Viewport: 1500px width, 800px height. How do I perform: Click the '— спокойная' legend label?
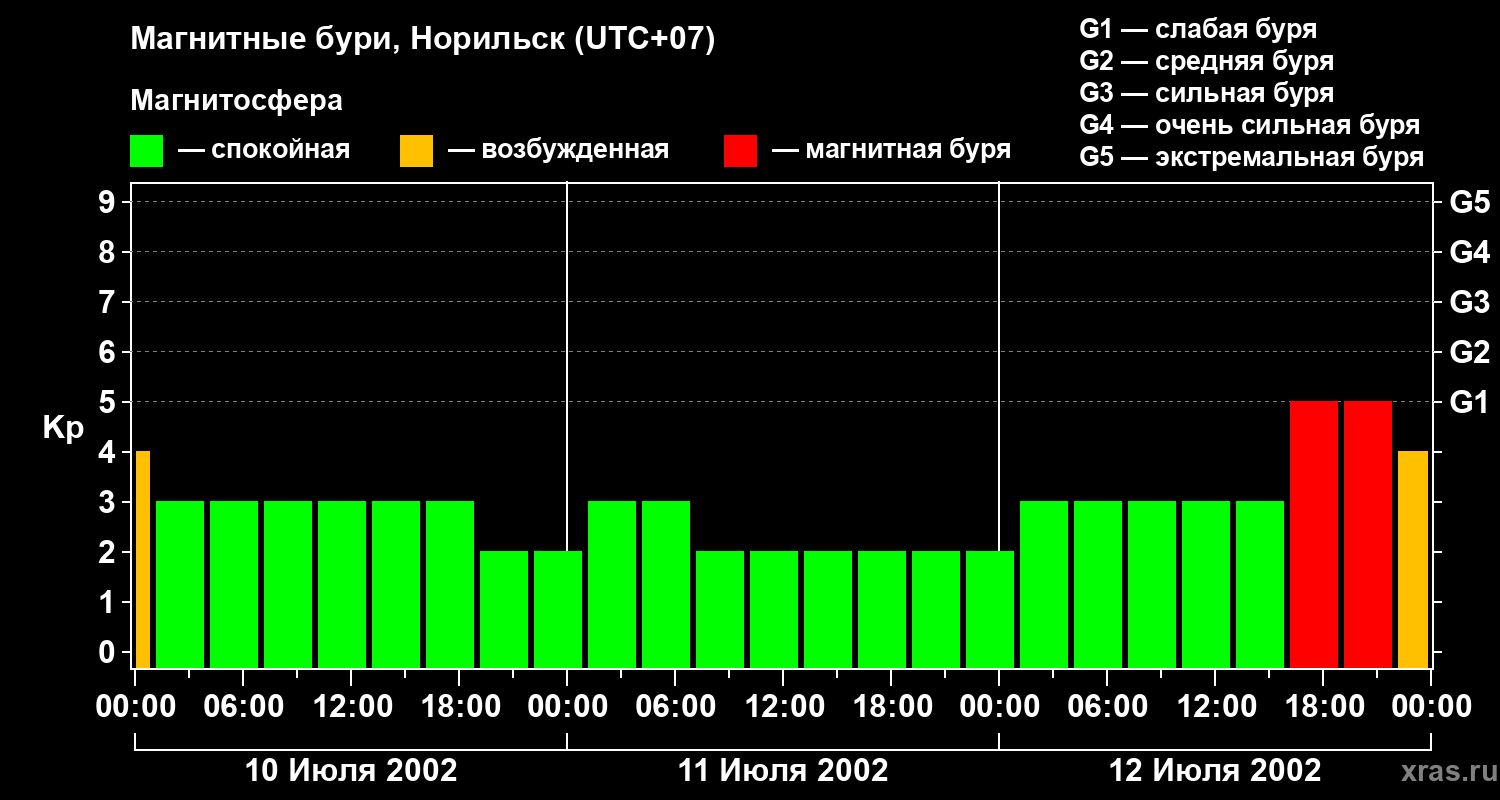264,150
